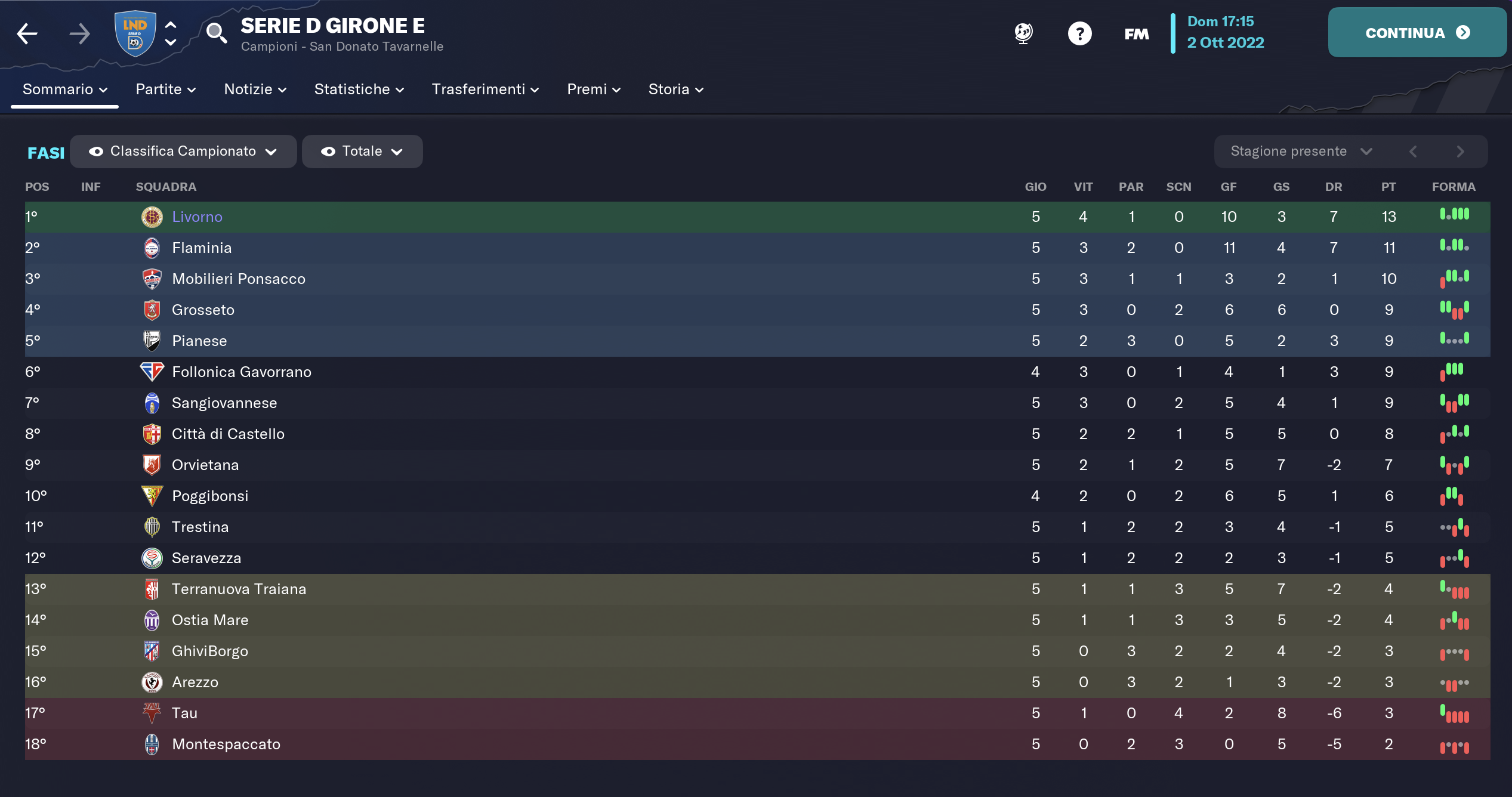Screen dimensions: 1512x797
Task: Go to the previous season arrow
Action: [1413, 152]
